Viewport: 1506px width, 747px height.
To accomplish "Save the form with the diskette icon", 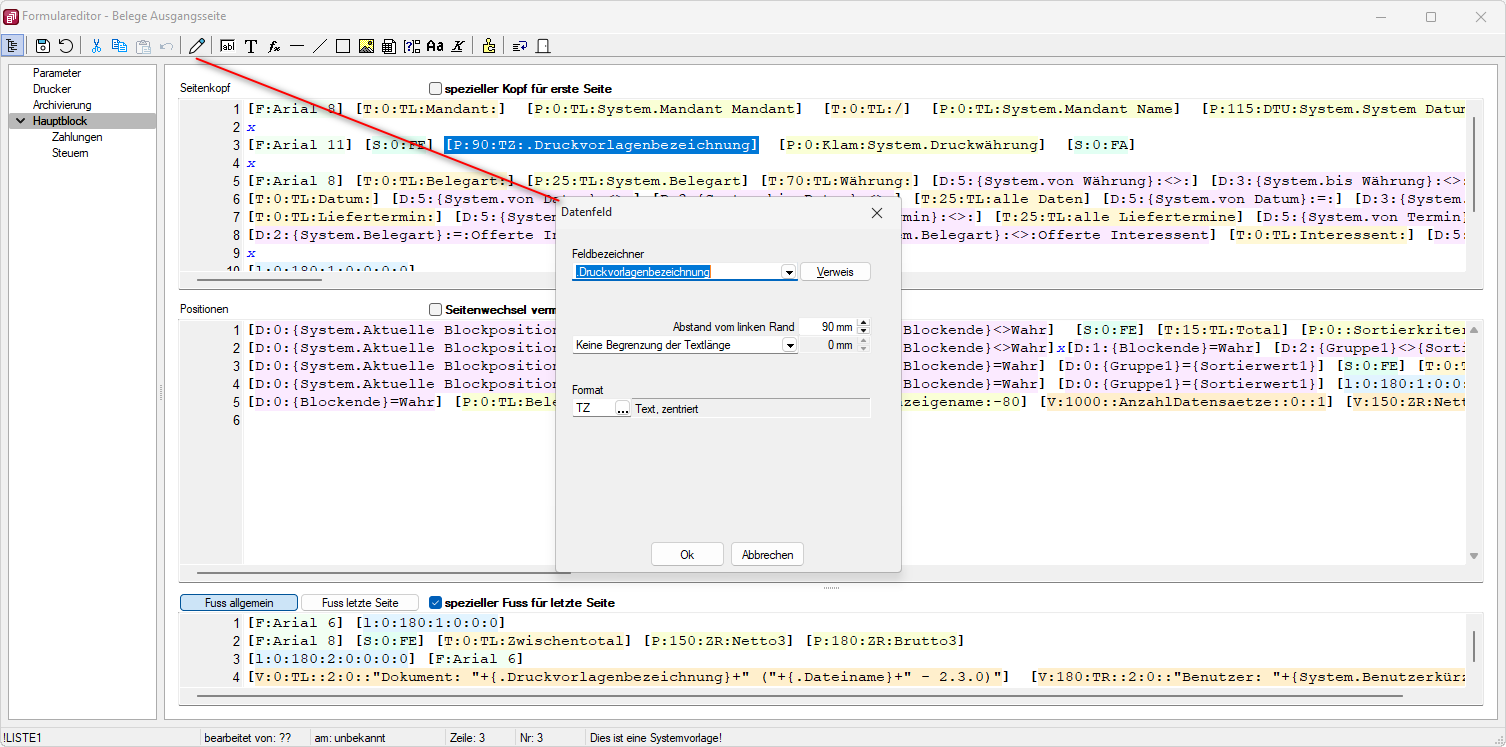I will (43, 45).
